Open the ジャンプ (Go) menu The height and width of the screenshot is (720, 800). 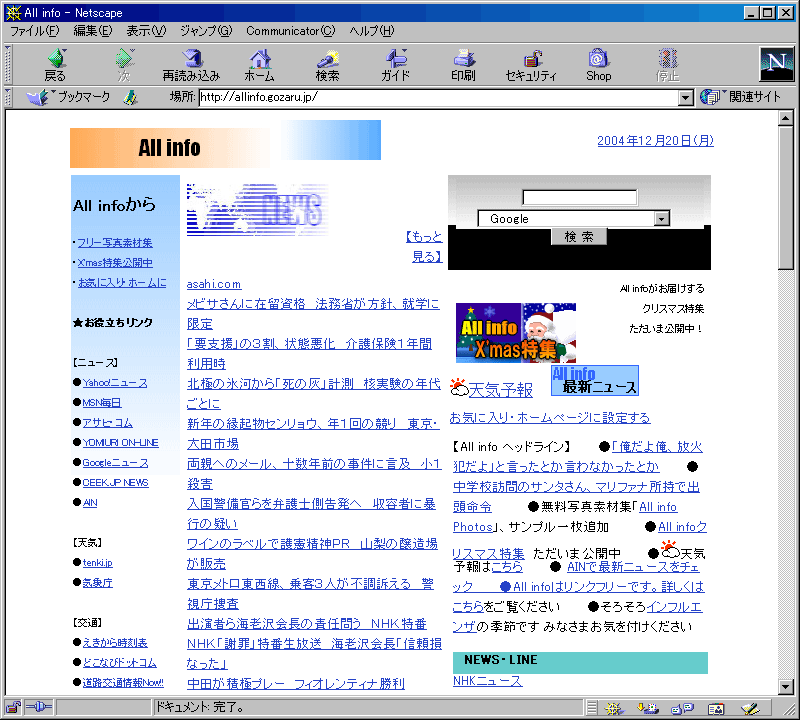coord(206,31)
